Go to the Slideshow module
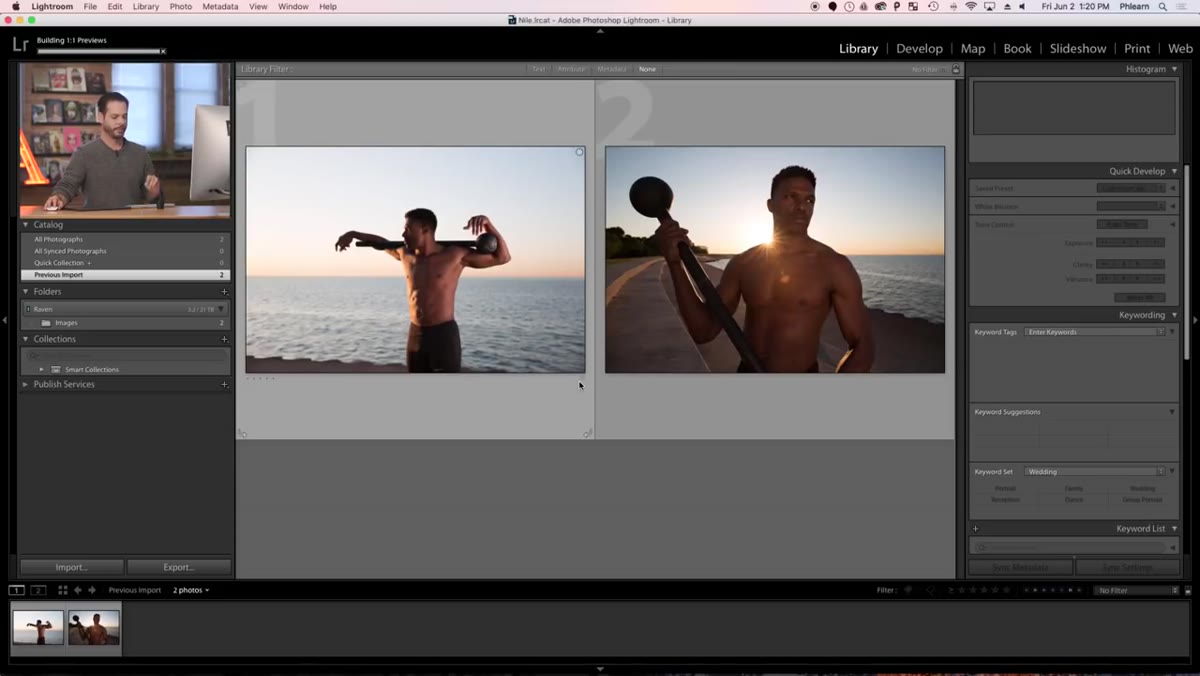 1078,48
